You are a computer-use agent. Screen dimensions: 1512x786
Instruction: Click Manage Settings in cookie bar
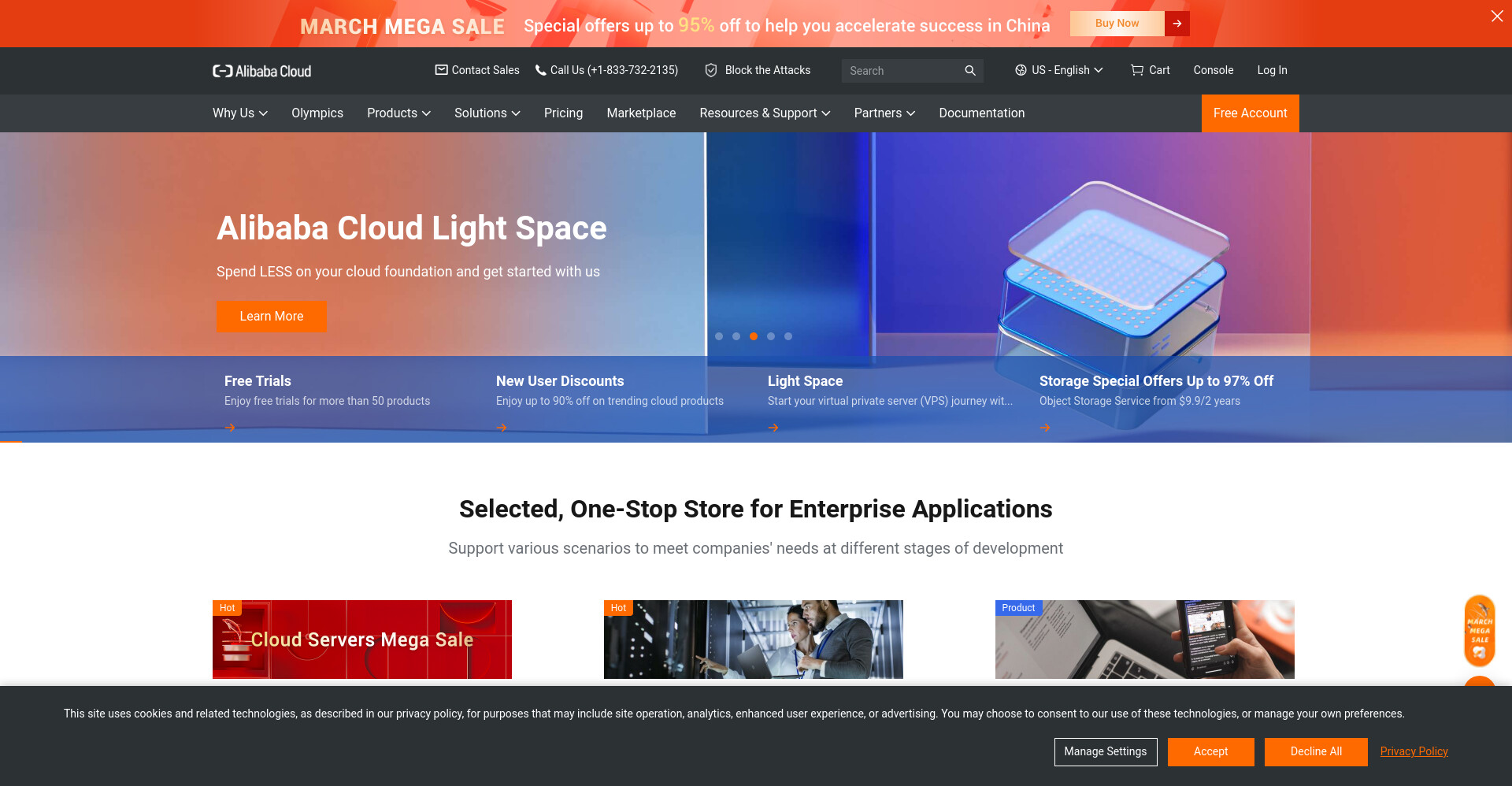click(1106, 751)
